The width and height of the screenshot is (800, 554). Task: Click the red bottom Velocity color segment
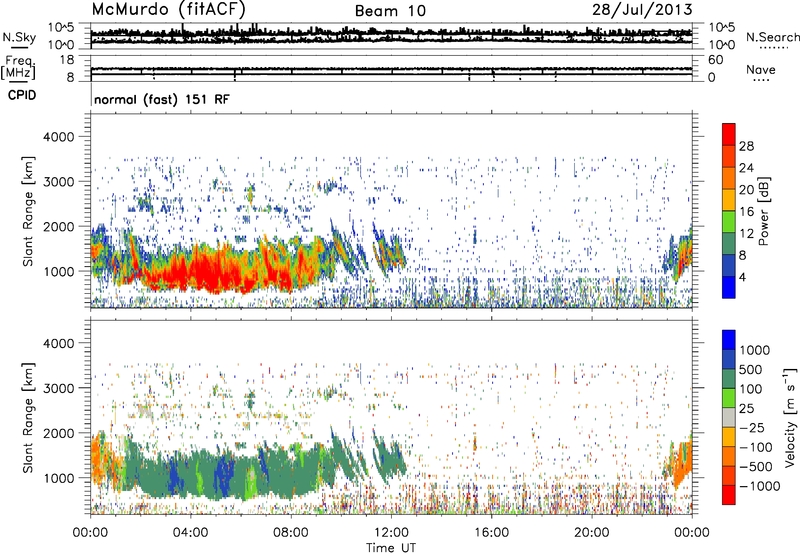tap(729, 495)
